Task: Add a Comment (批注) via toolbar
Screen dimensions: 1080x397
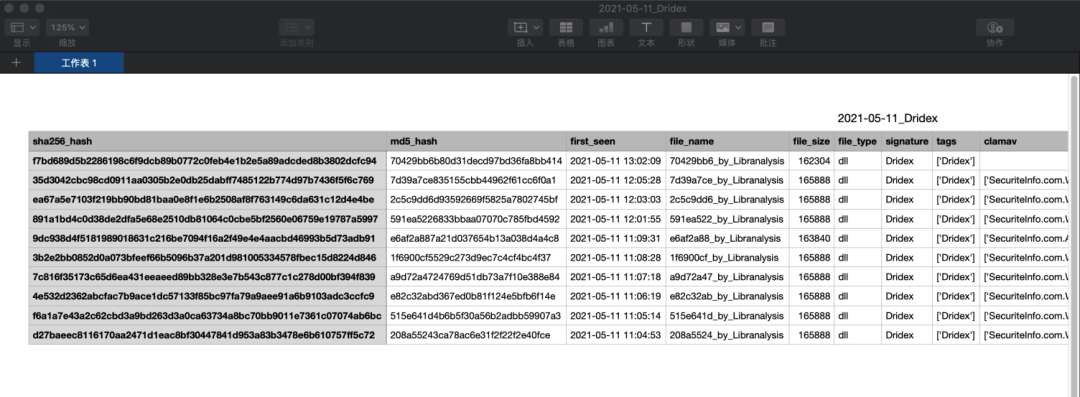Action: (x=768, y=28)
